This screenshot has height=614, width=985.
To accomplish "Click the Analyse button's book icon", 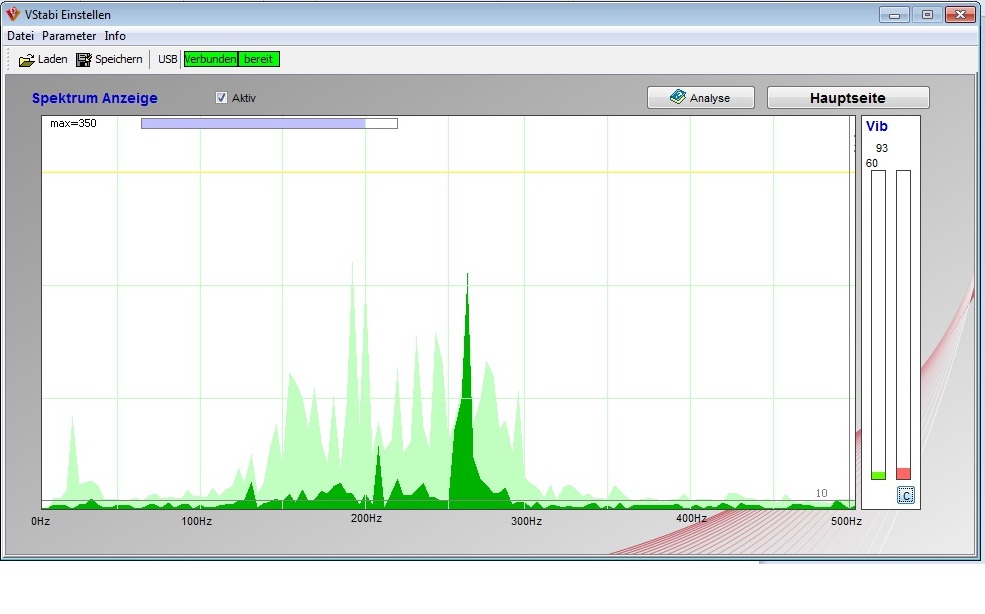I will (678, 98).
